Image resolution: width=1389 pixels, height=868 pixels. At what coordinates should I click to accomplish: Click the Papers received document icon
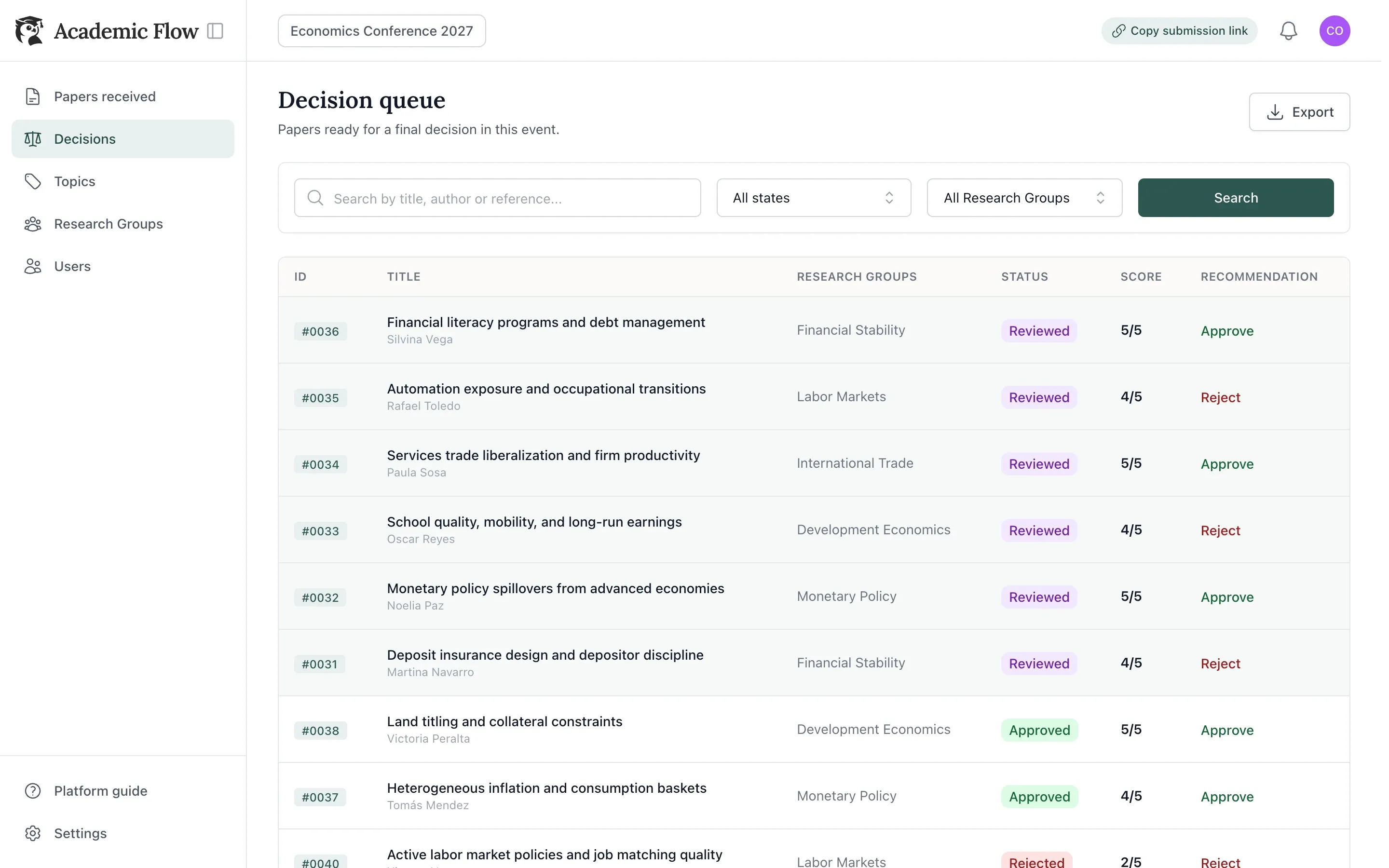click(33, 96)
